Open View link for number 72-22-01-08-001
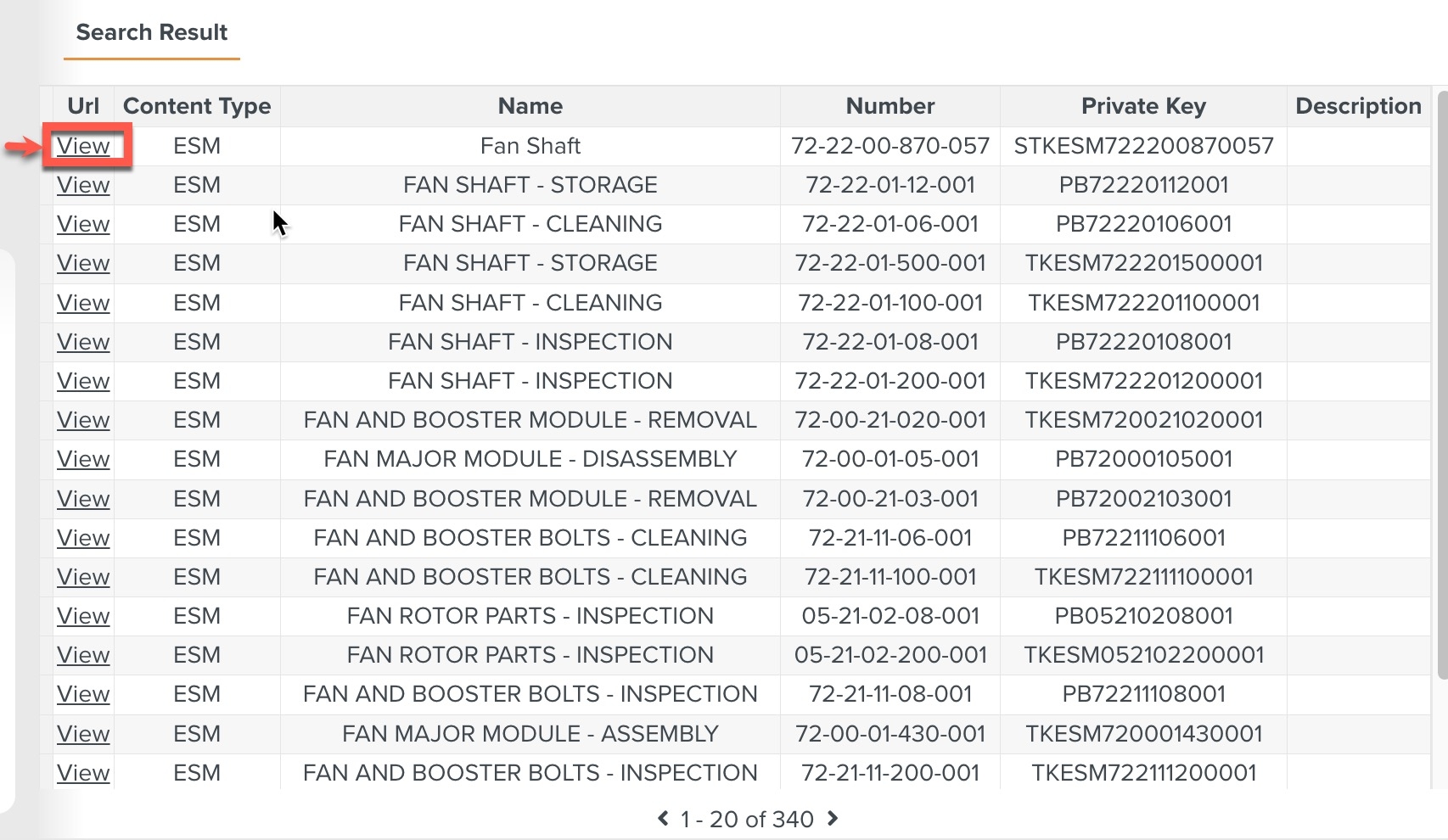The image size is (1448, 840). [x=83, y=342]
